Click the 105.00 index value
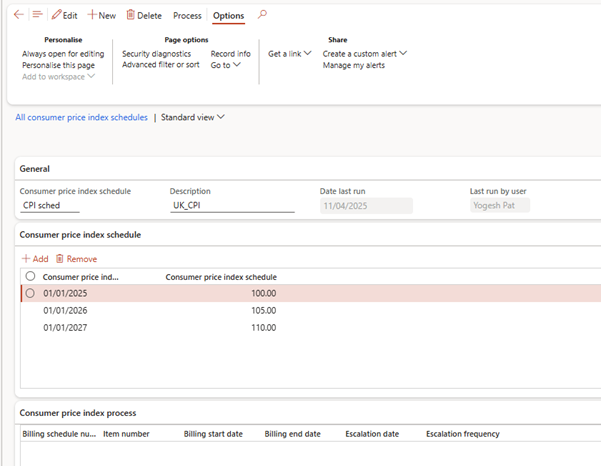The width and height of the screenshot is (601, 466). pyautogui.click(x=264, y=310)
